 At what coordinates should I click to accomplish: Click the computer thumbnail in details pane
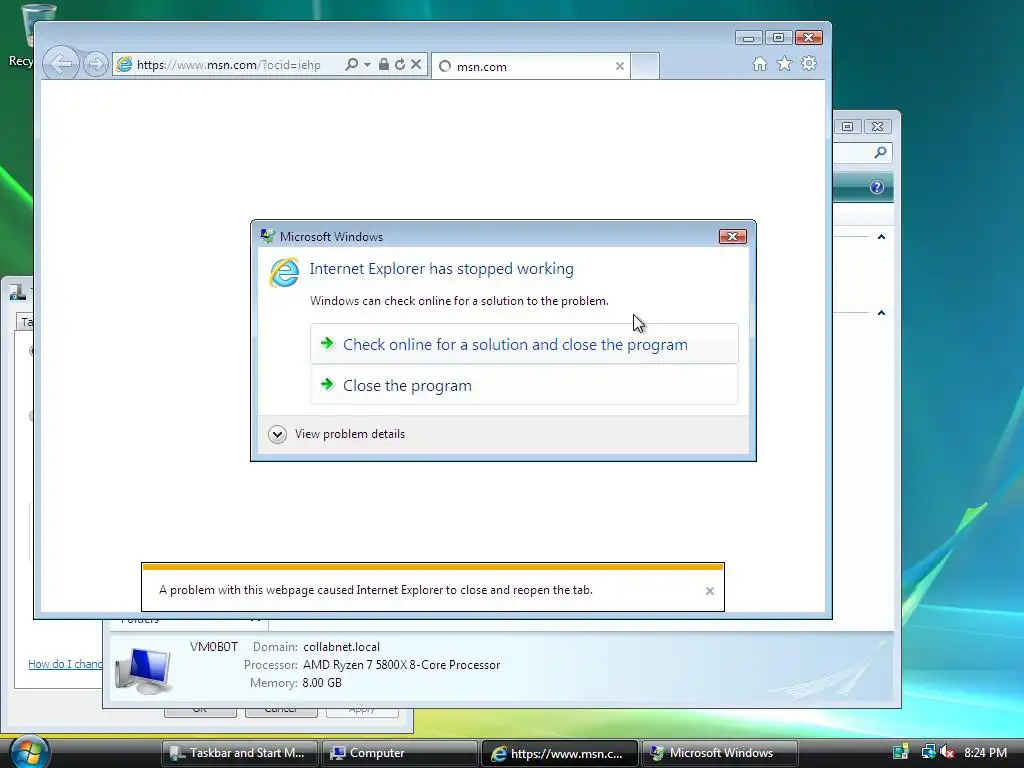tap(144, 670)
